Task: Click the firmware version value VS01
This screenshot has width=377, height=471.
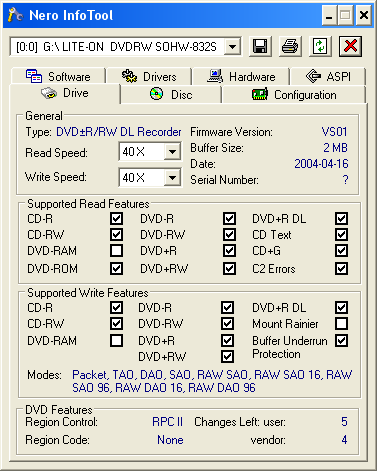Action: [335, 132]
